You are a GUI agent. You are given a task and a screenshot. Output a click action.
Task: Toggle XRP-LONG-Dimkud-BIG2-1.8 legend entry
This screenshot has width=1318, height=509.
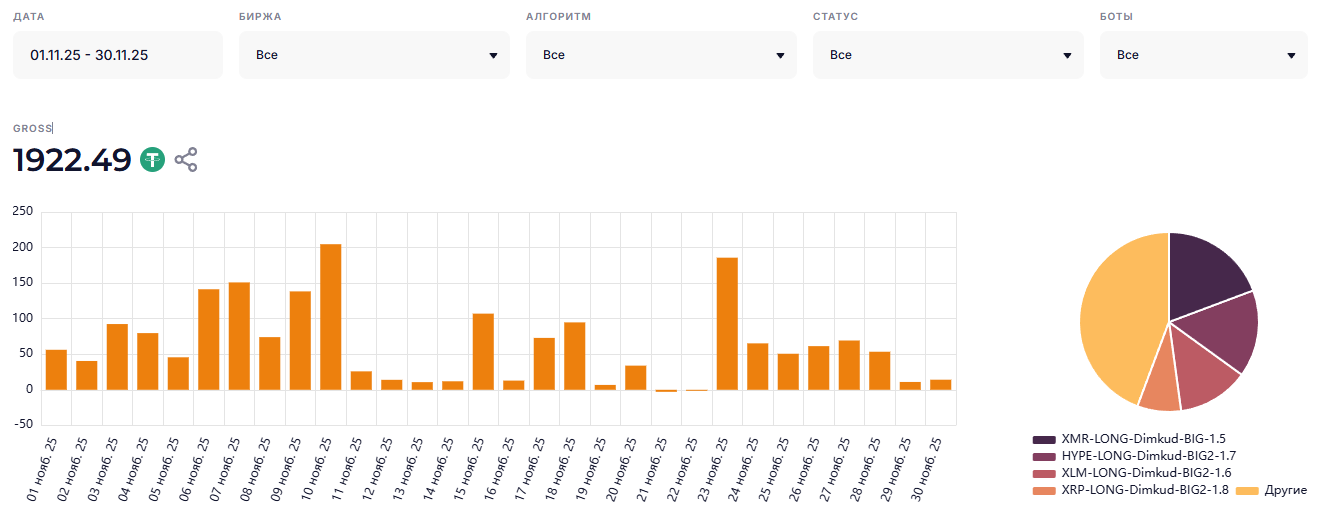(x=1131, y=490)
